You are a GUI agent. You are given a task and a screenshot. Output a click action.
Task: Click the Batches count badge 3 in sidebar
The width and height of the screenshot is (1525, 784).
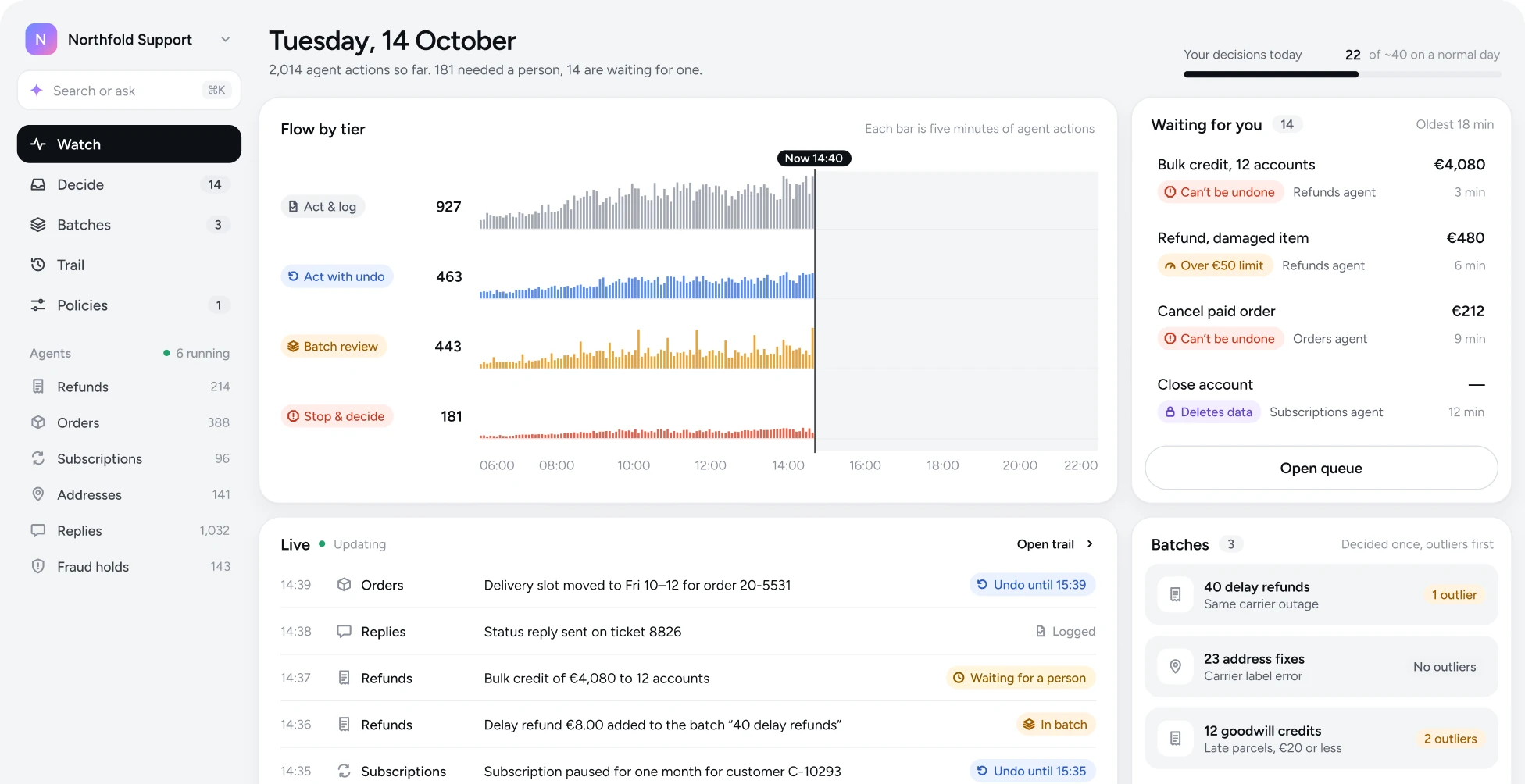pos(218,225)
